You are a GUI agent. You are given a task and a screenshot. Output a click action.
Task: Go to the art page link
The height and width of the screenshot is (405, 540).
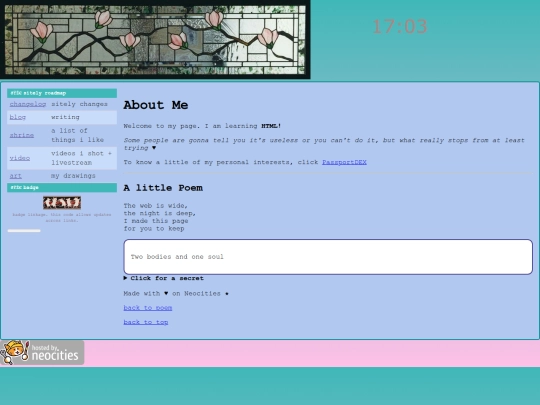tap(15, 176)
